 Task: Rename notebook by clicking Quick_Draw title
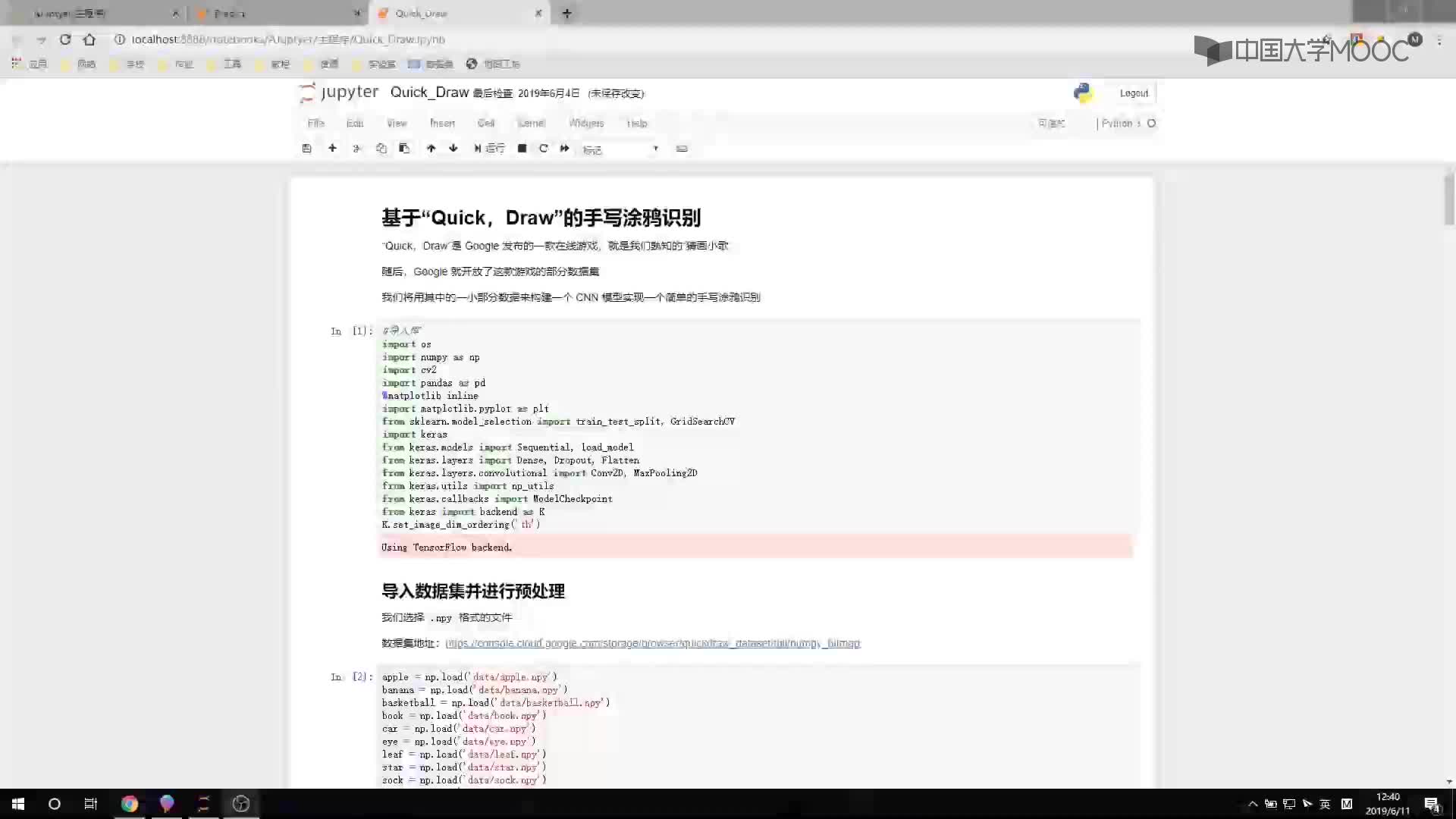point(429,93)
